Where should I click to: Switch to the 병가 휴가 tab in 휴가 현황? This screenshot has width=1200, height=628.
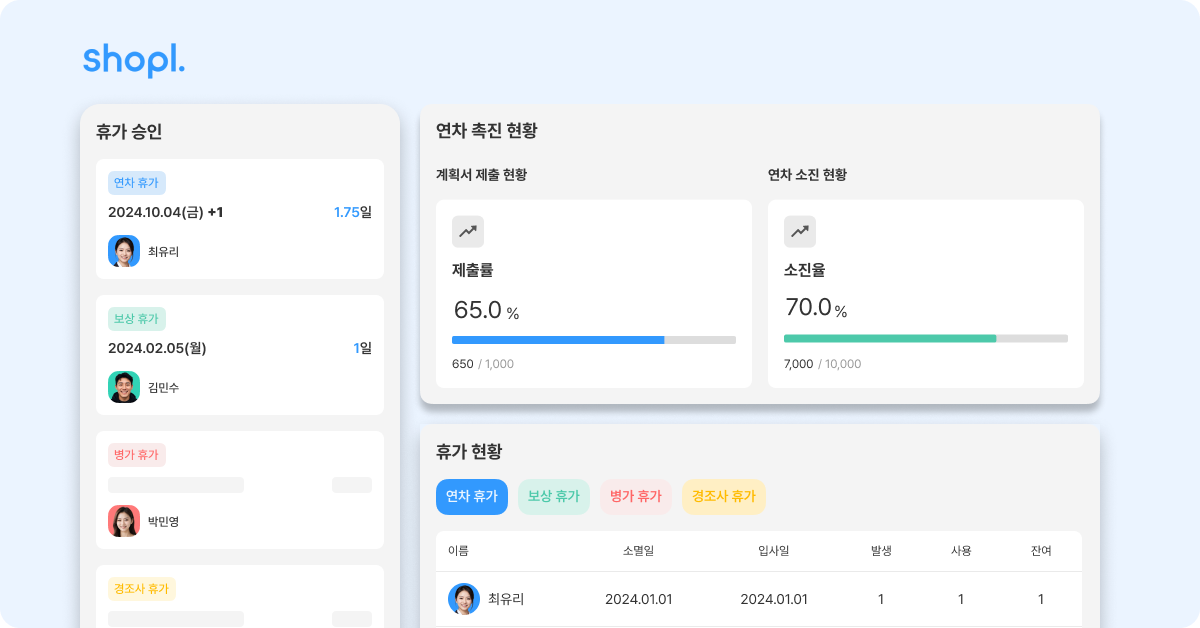[x=636, y=497]
